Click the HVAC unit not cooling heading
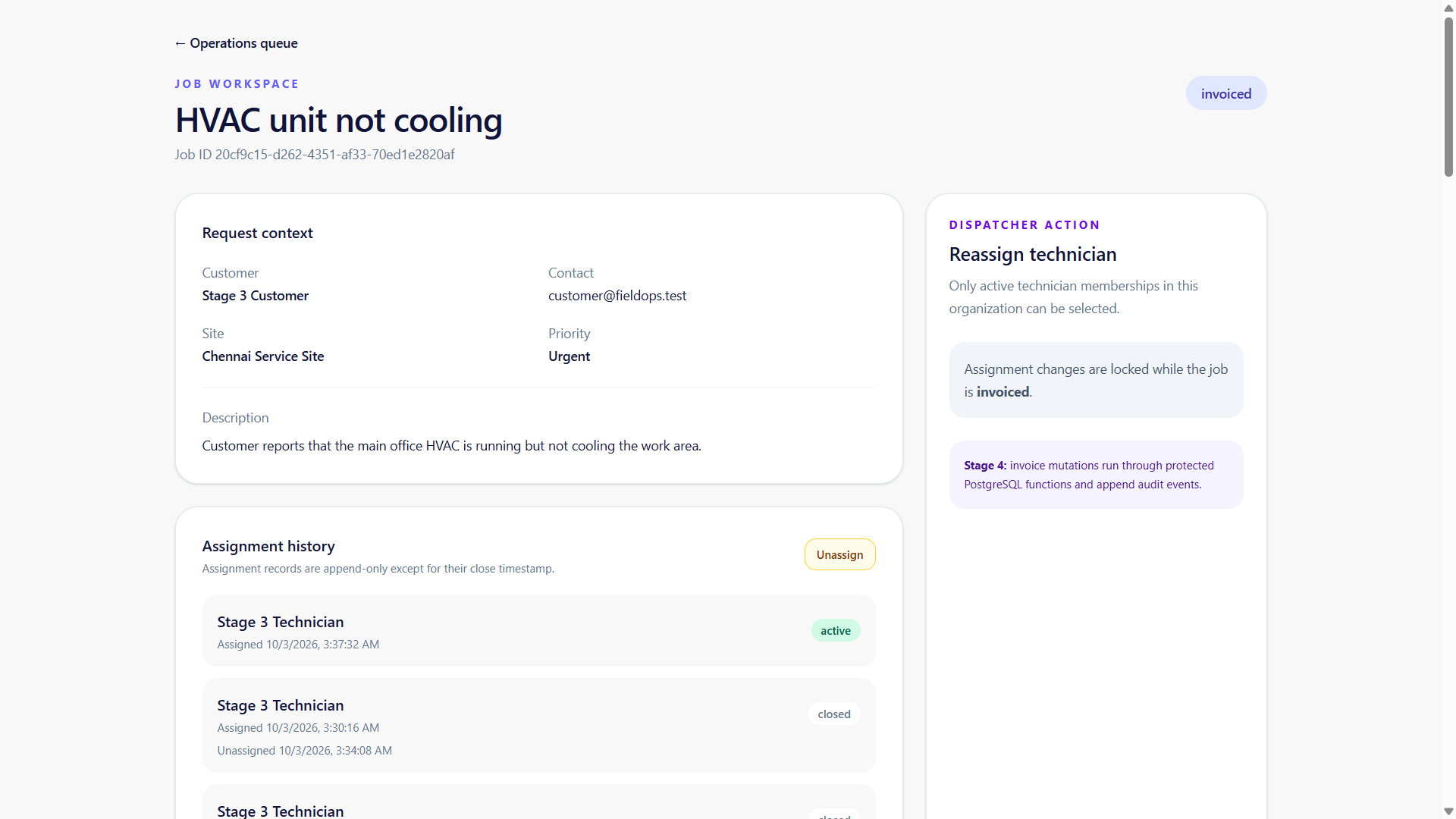 coord(339,120)
